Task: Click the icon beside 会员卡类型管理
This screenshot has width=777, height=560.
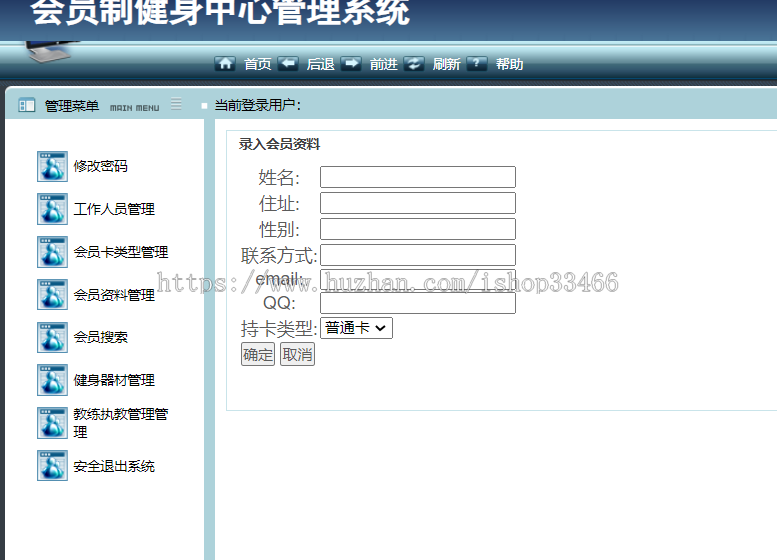Action: tap(53, 252)
